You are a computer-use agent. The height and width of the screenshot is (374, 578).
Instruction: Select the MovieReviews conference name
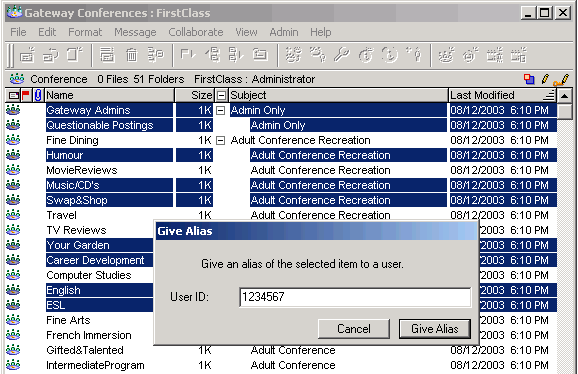click(82, 170)
